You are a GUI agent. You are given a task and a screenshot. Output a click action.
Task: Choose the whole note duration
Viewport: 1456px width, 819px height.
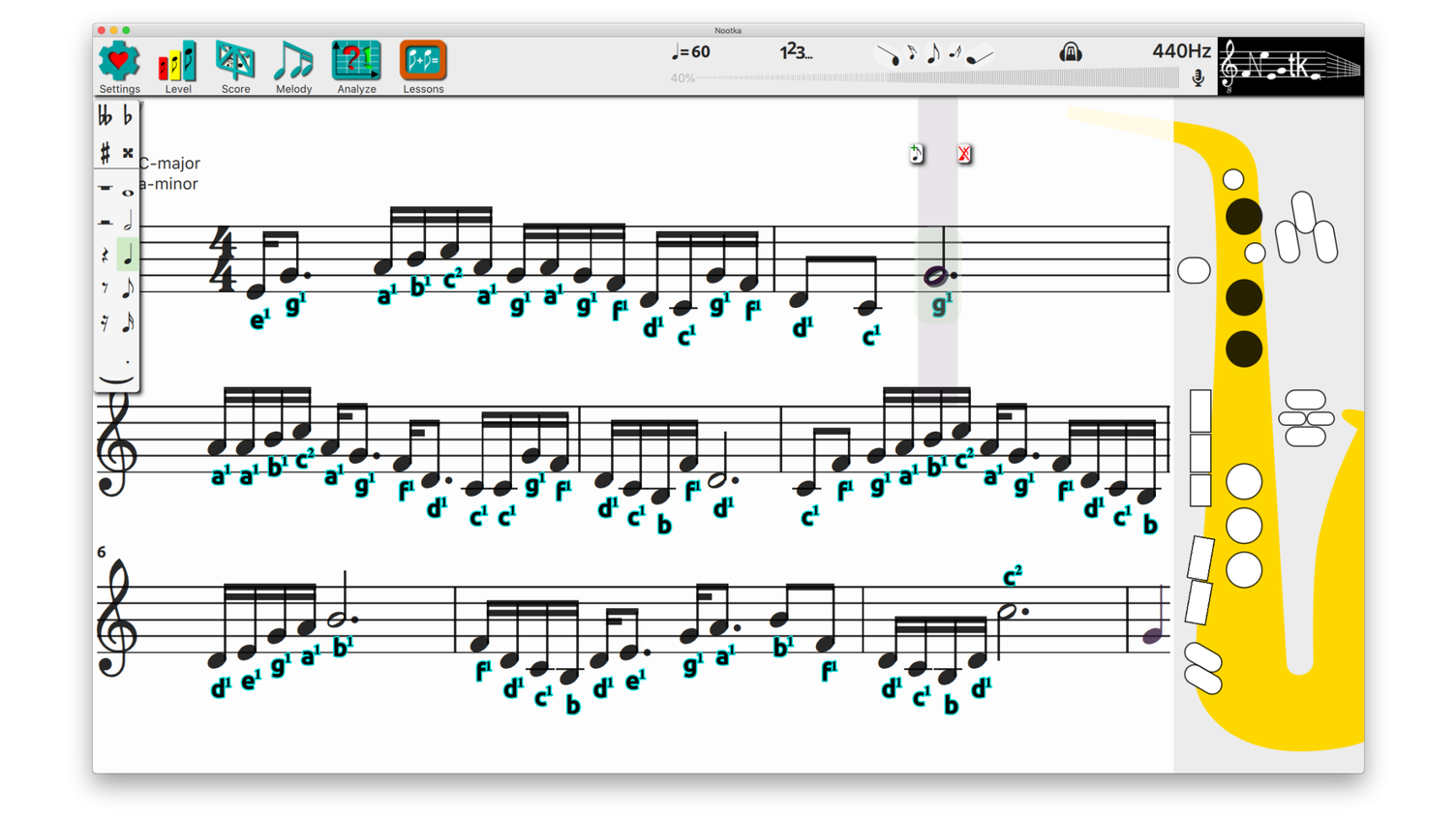[128, 192]
